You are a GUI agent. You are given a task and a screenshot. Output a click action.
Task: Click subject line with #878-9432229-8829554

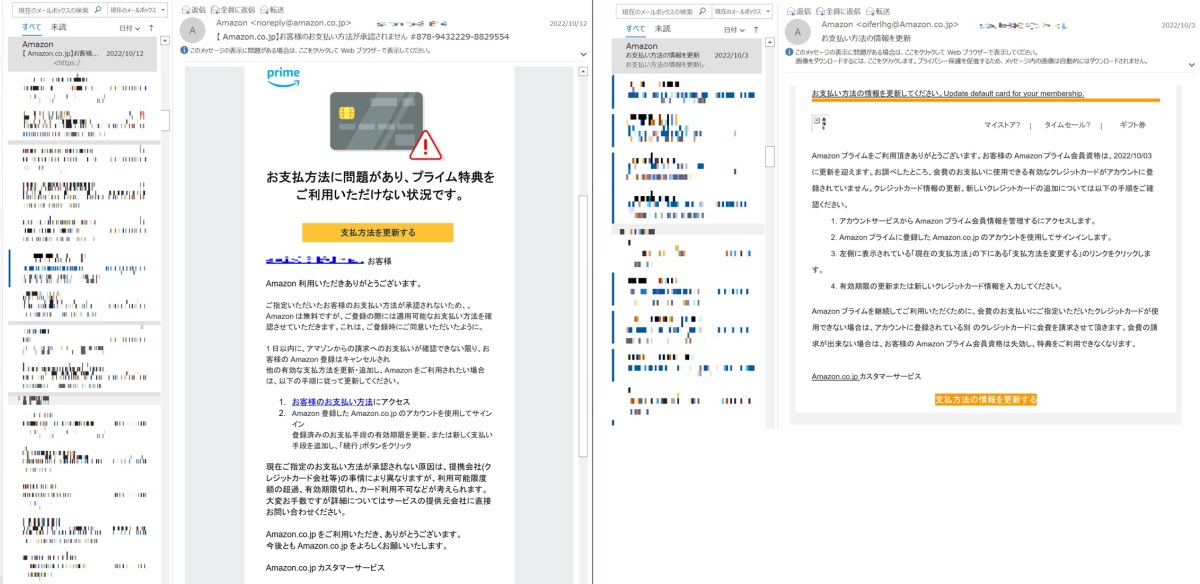tap(363, 37)
